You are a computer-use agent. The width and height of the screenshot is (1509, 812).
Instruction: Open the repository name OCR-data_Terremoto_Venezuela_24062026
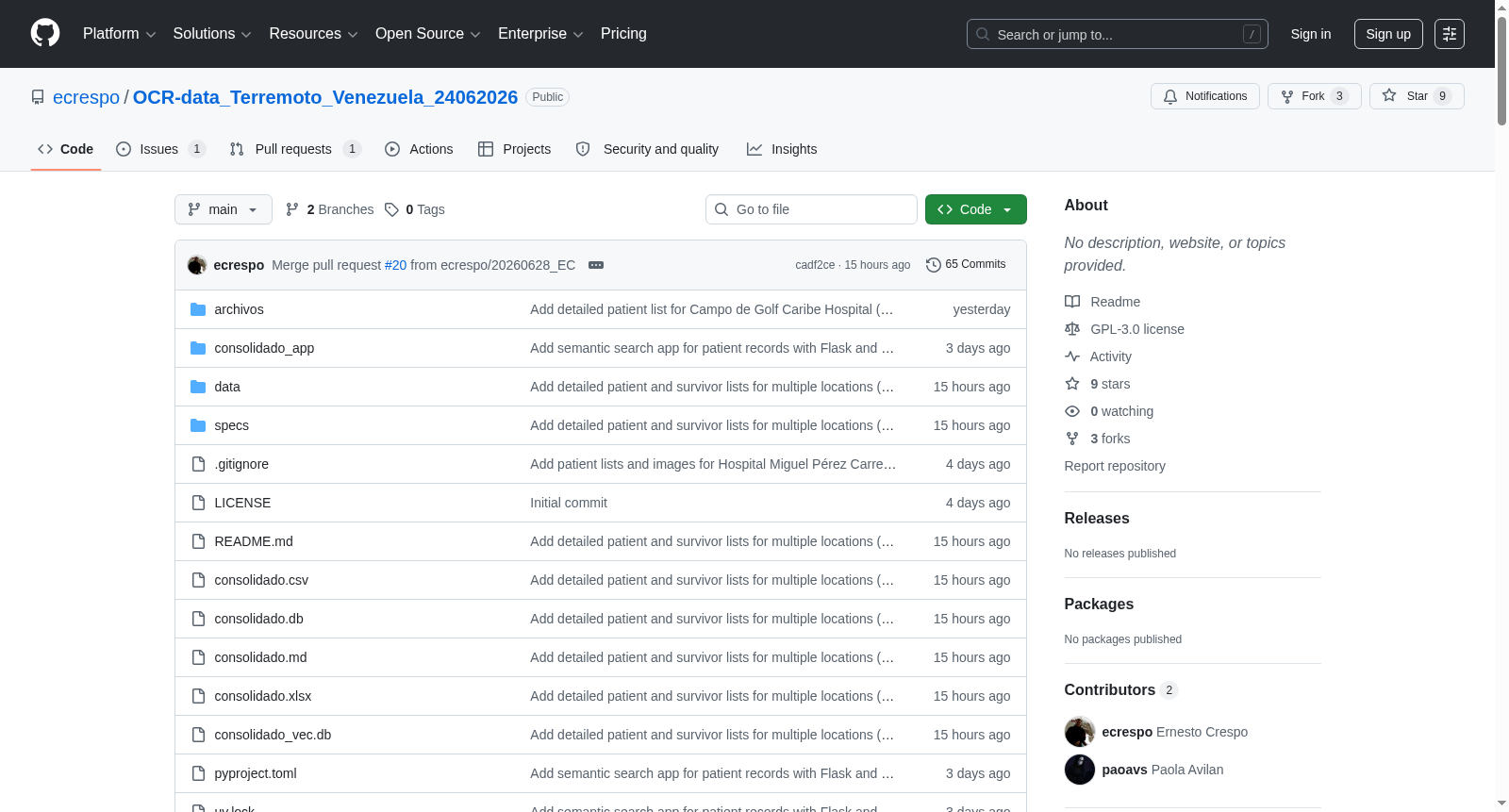coord(325,97)
